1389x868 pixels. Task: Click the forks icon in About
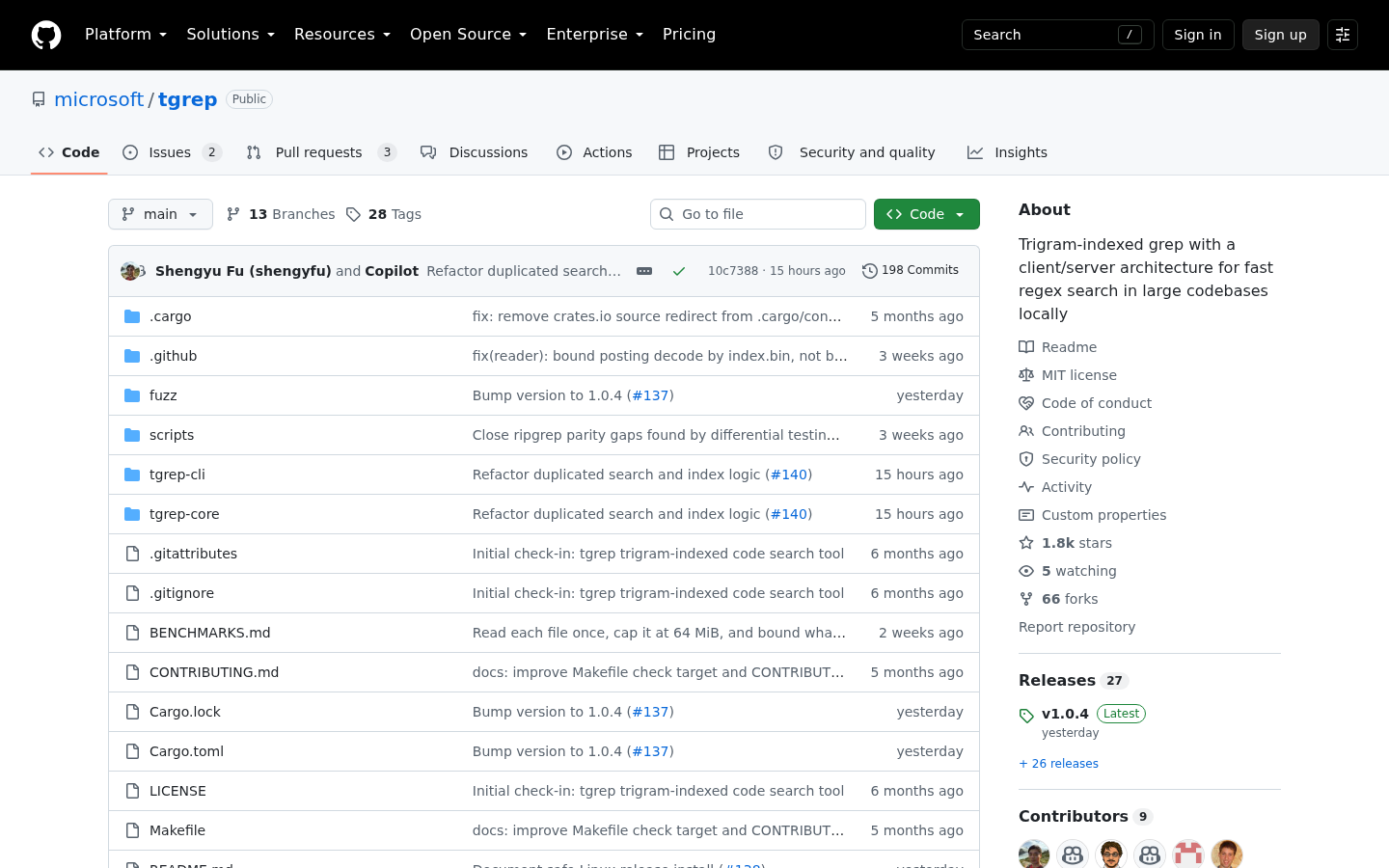coord(1026,599)
